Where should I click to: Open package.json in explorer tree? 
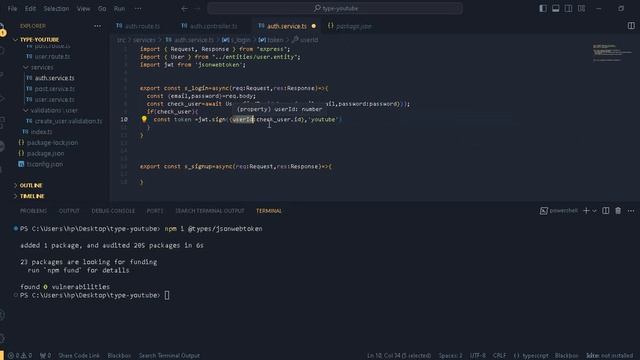[45, 153]
